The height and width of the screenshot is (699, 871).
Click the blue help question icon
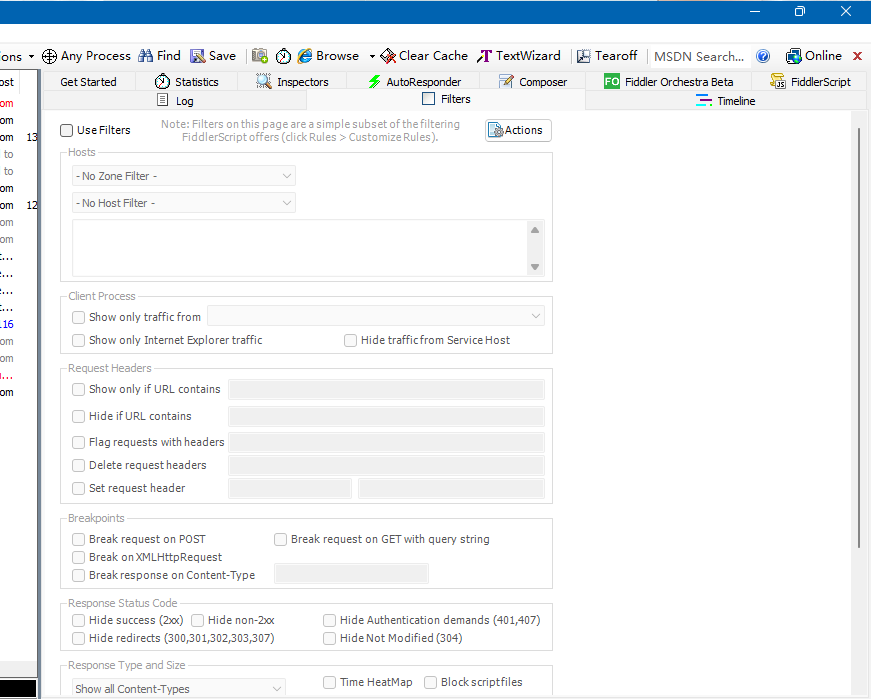click(x=763, y=56)
